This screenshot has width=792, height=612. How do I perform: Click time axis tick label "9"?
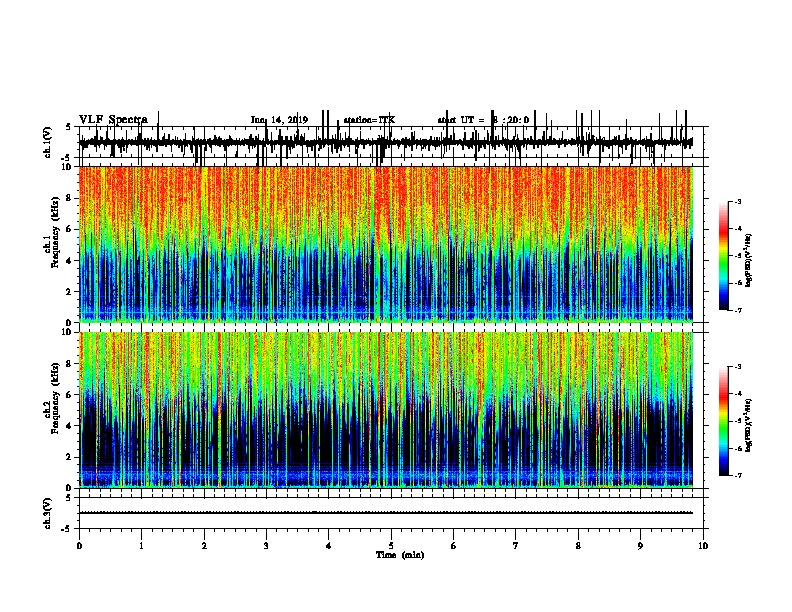coord(640,546)
